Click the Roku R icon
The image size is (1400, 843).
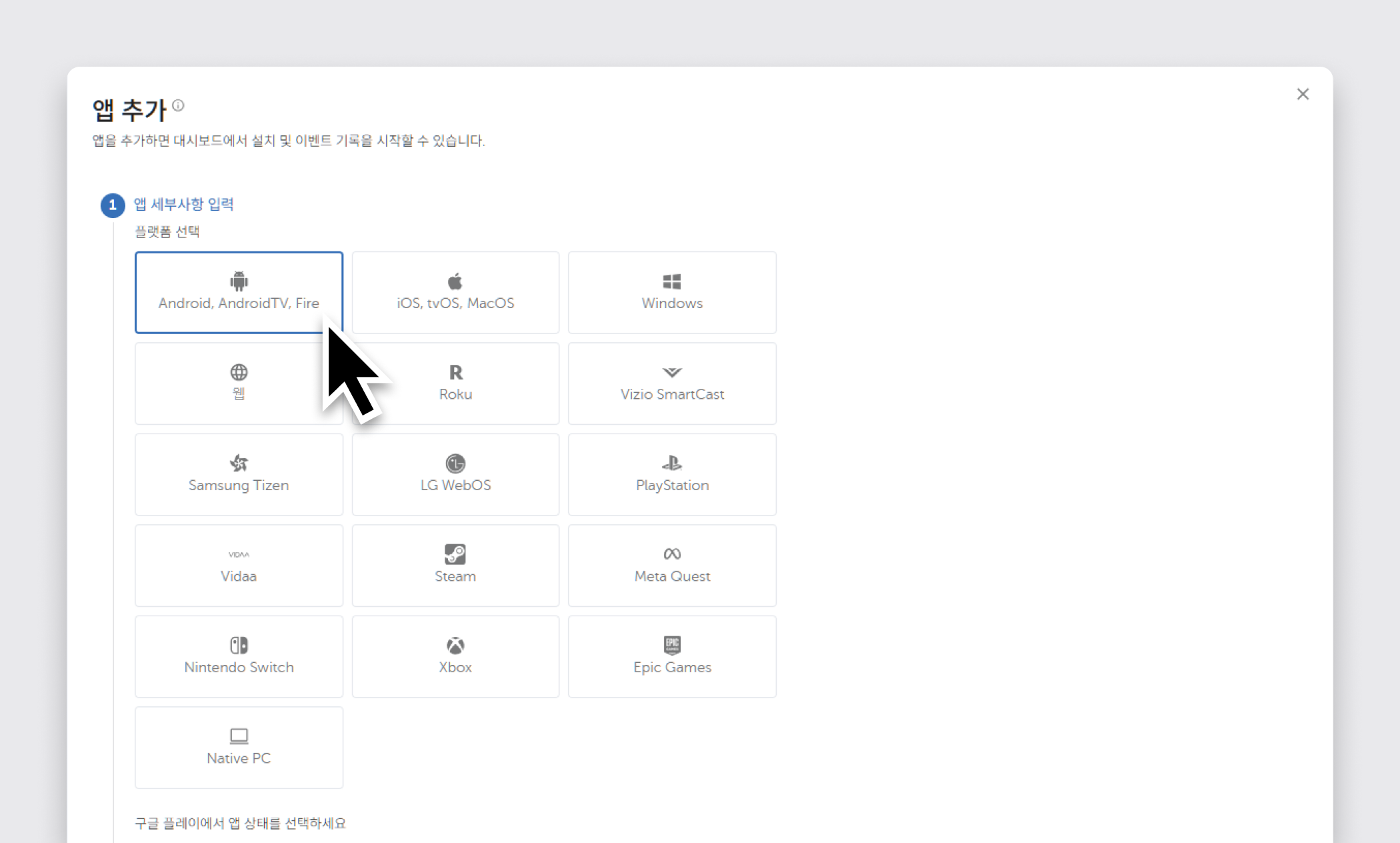(x=455, y=372)
